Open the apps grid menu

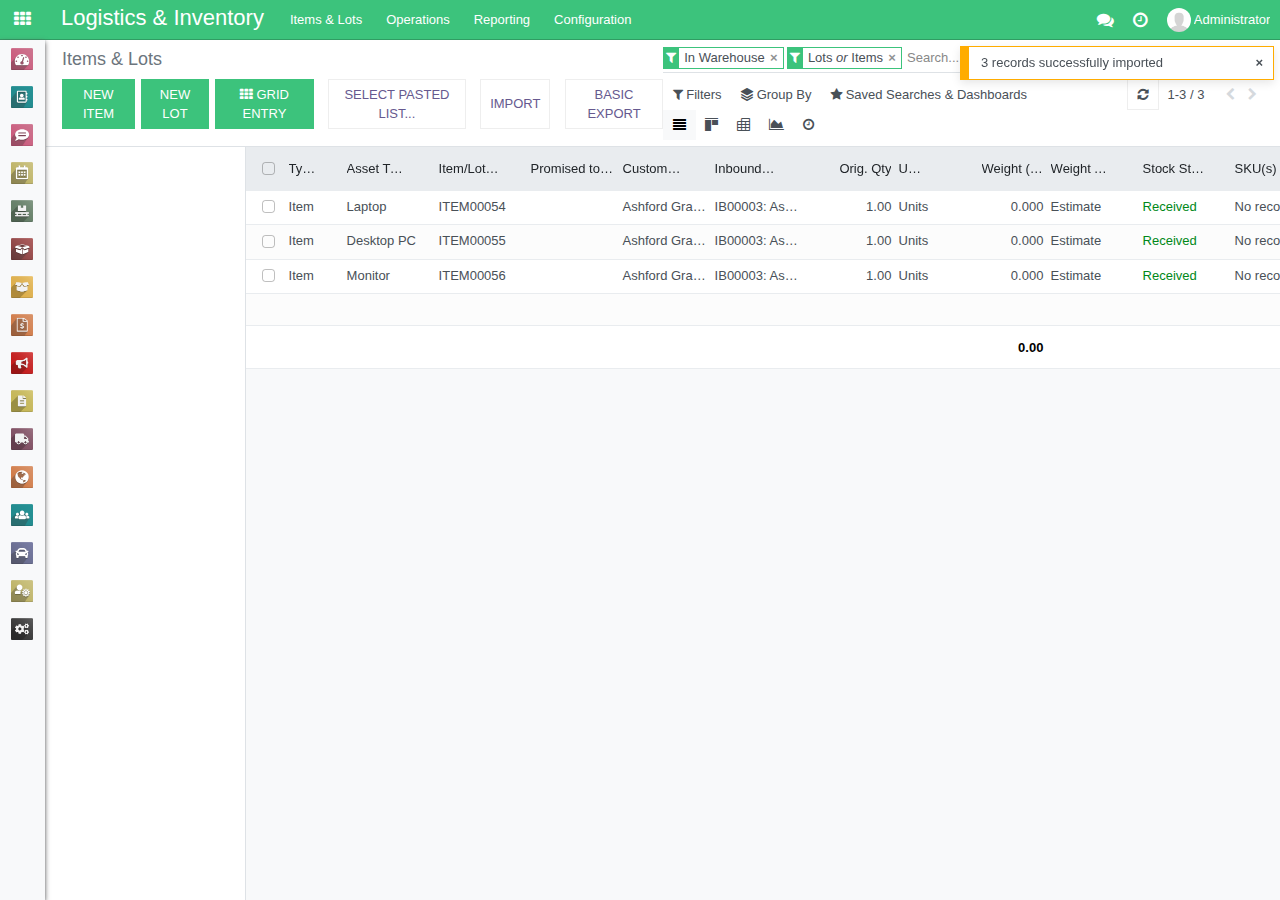pyautogui.click(x=22, y=19)
